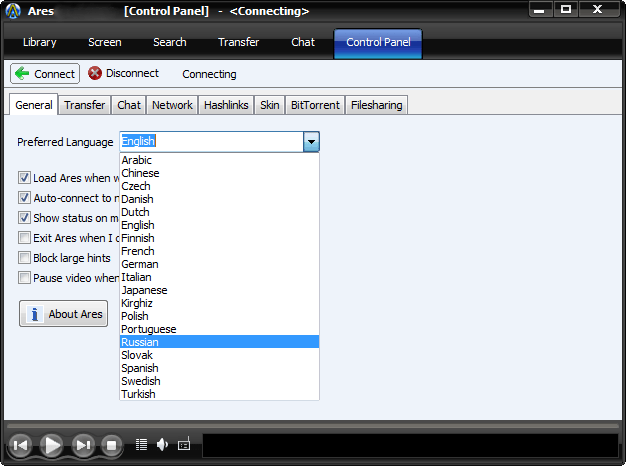
Task: Select Spanish language option
Action: point(219,368)
